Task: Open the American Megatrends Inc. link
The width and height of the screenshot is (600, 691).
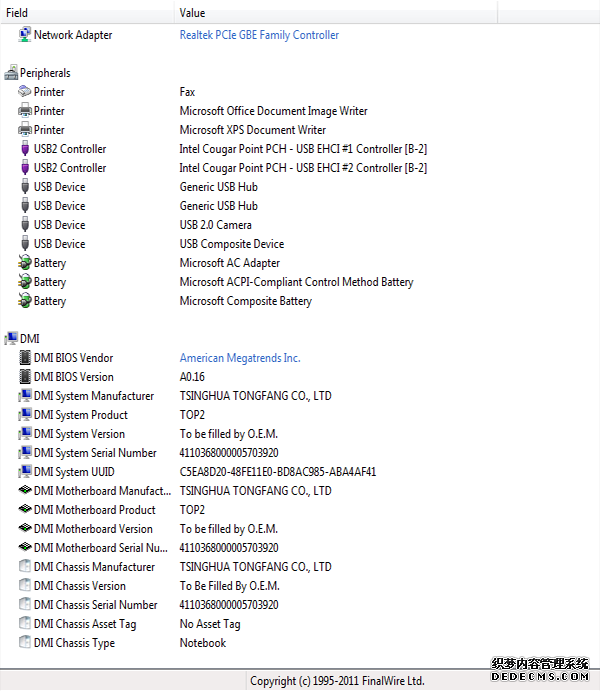Action: [240, 358]
